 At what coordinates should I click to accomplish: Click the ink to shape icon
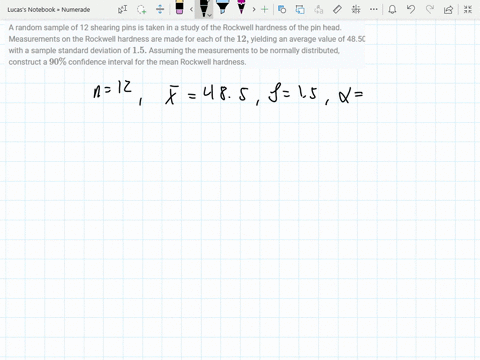[x=300, y=9]
